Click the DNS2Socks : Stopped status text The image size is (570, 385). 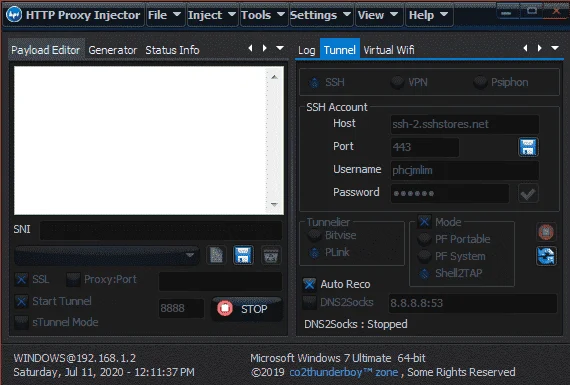tap(356, 324)
